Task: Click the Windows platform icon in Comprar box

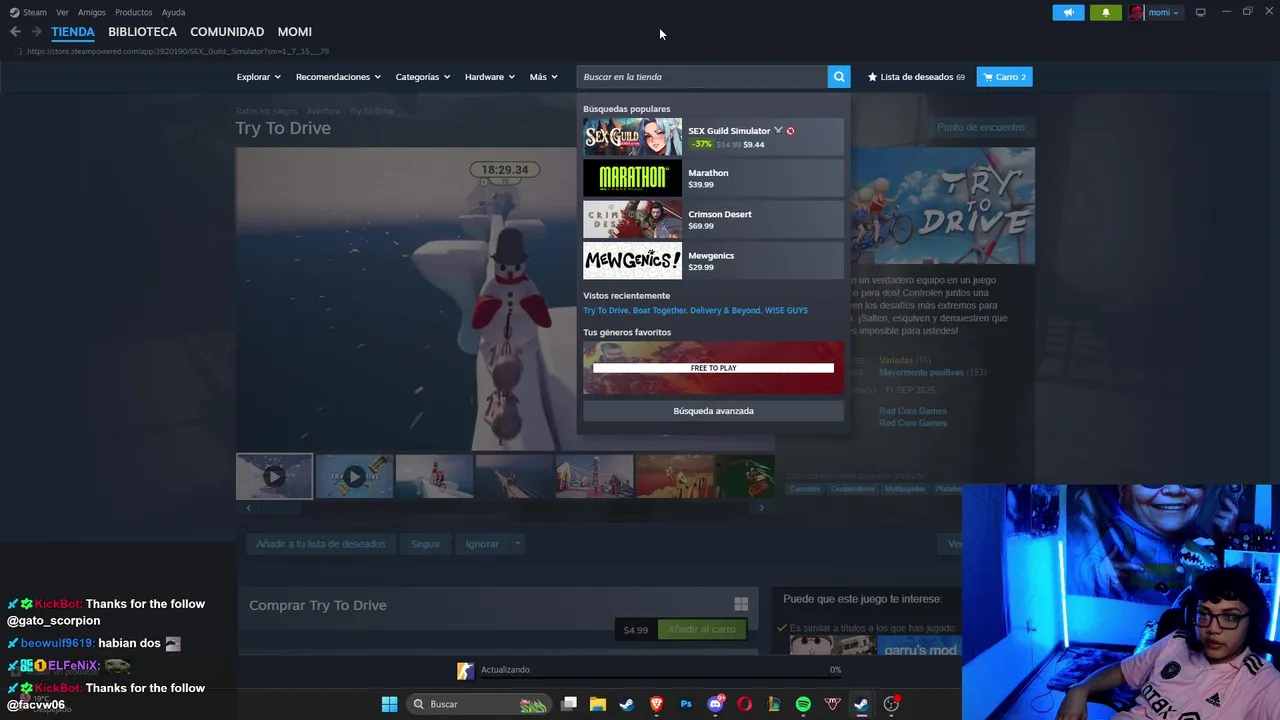Action: pos(741,604)
